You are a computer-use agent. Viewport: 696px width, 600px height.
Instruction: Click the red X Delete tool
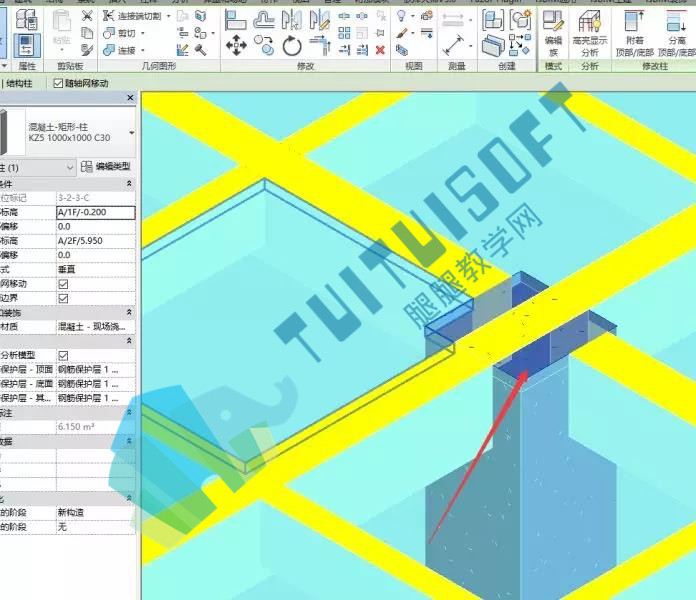tap(380, 50)
